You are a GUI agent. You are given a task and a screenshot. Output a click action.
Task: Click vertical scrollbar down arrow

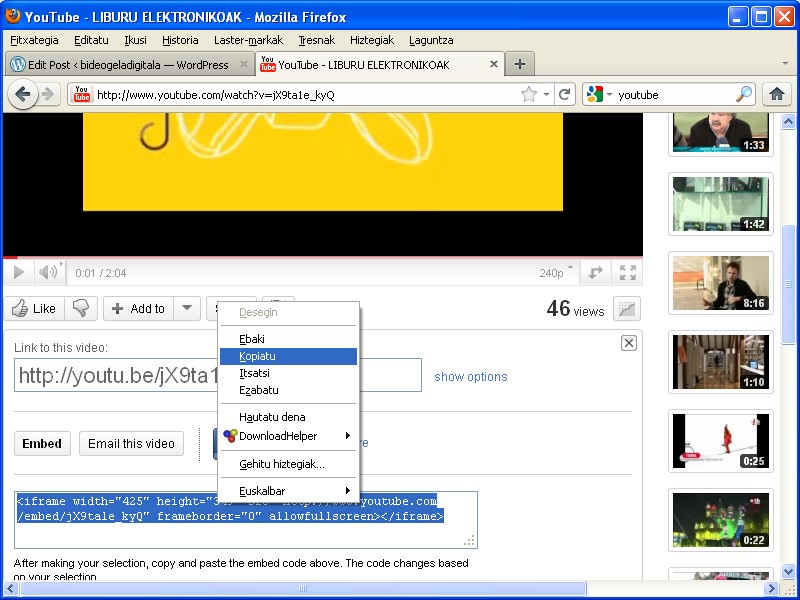pyautogui.click(x=788, y=571)
